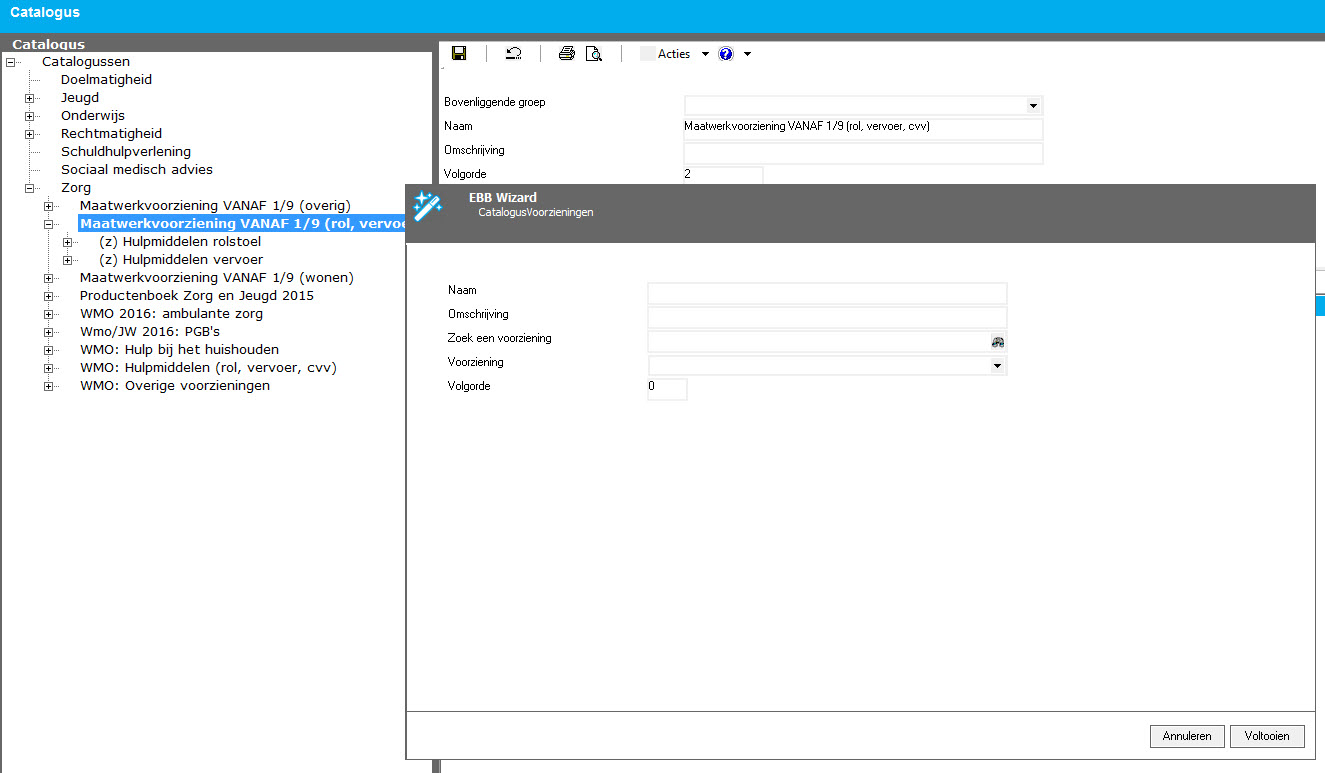Open the Voorziening dropdown in wizard
The image size is (1325, 773).
[x=997, y=366]
